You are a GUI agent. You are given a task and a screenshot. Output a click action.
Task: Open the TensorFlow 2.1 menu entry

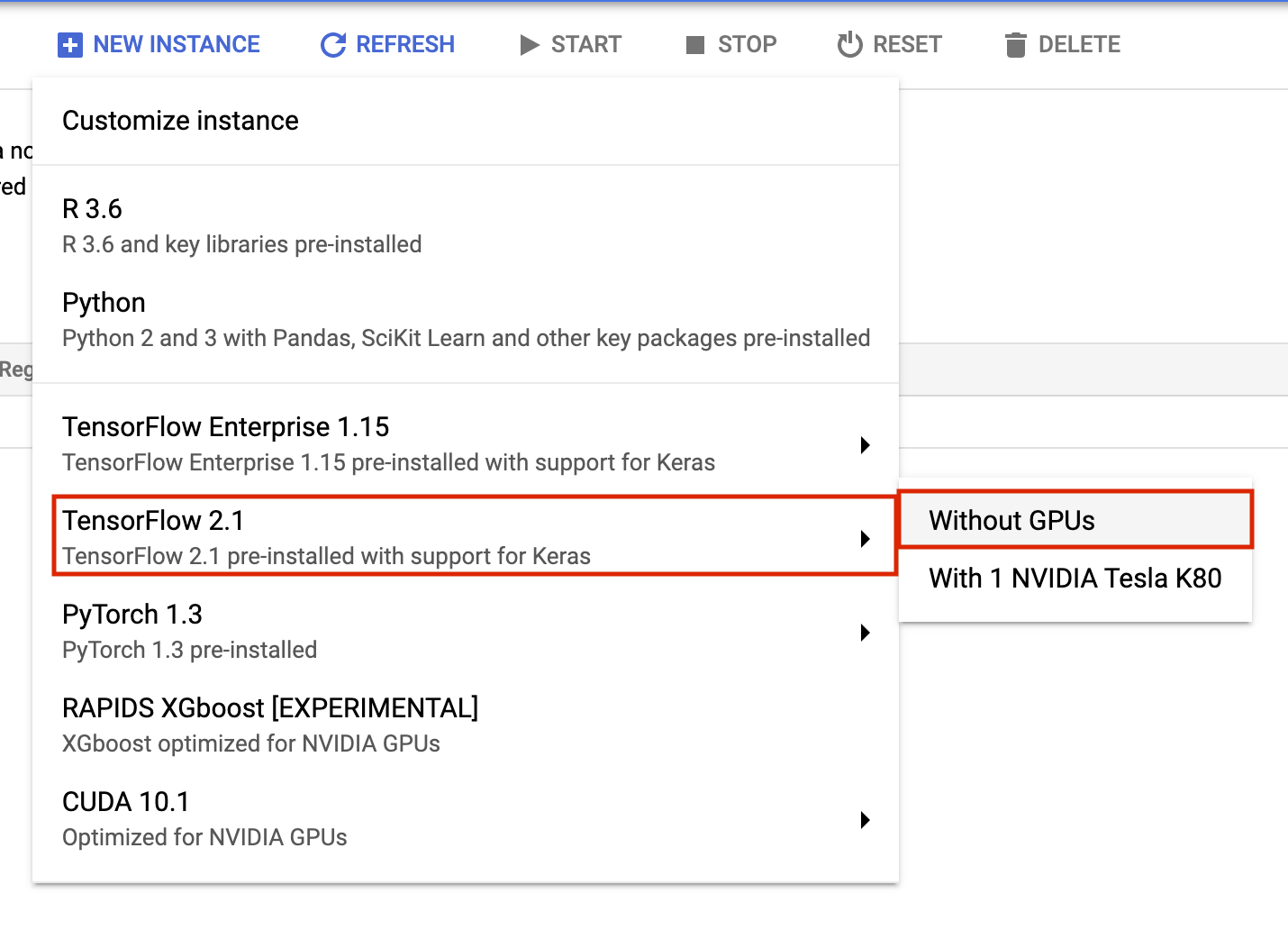(x=466, y=537)
